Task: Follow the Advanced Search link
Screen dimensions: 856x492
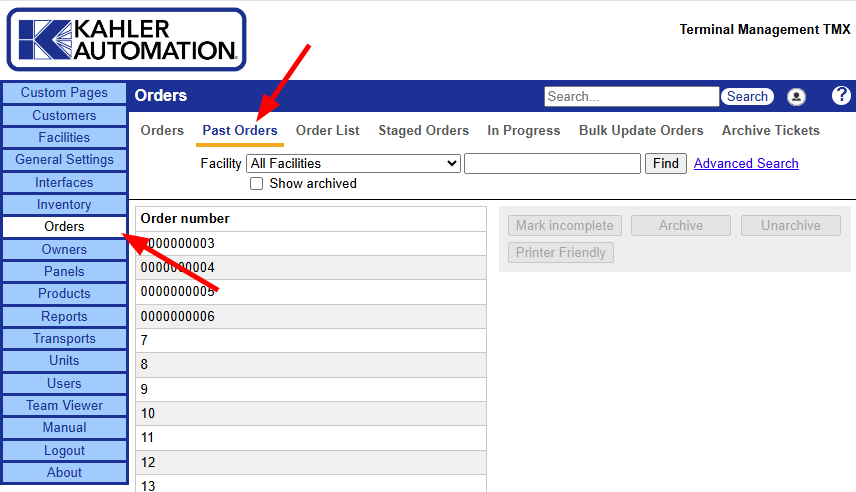Action: click(x=746, y=163)
